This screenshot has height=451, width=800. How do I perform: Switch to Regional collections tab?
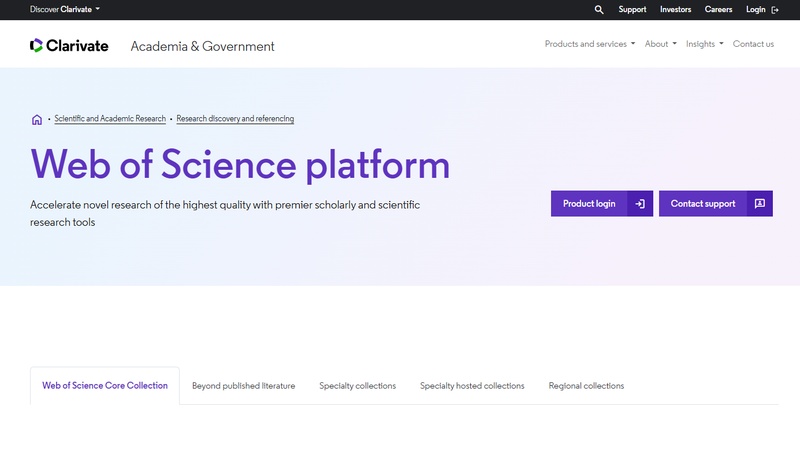point(586,386)
